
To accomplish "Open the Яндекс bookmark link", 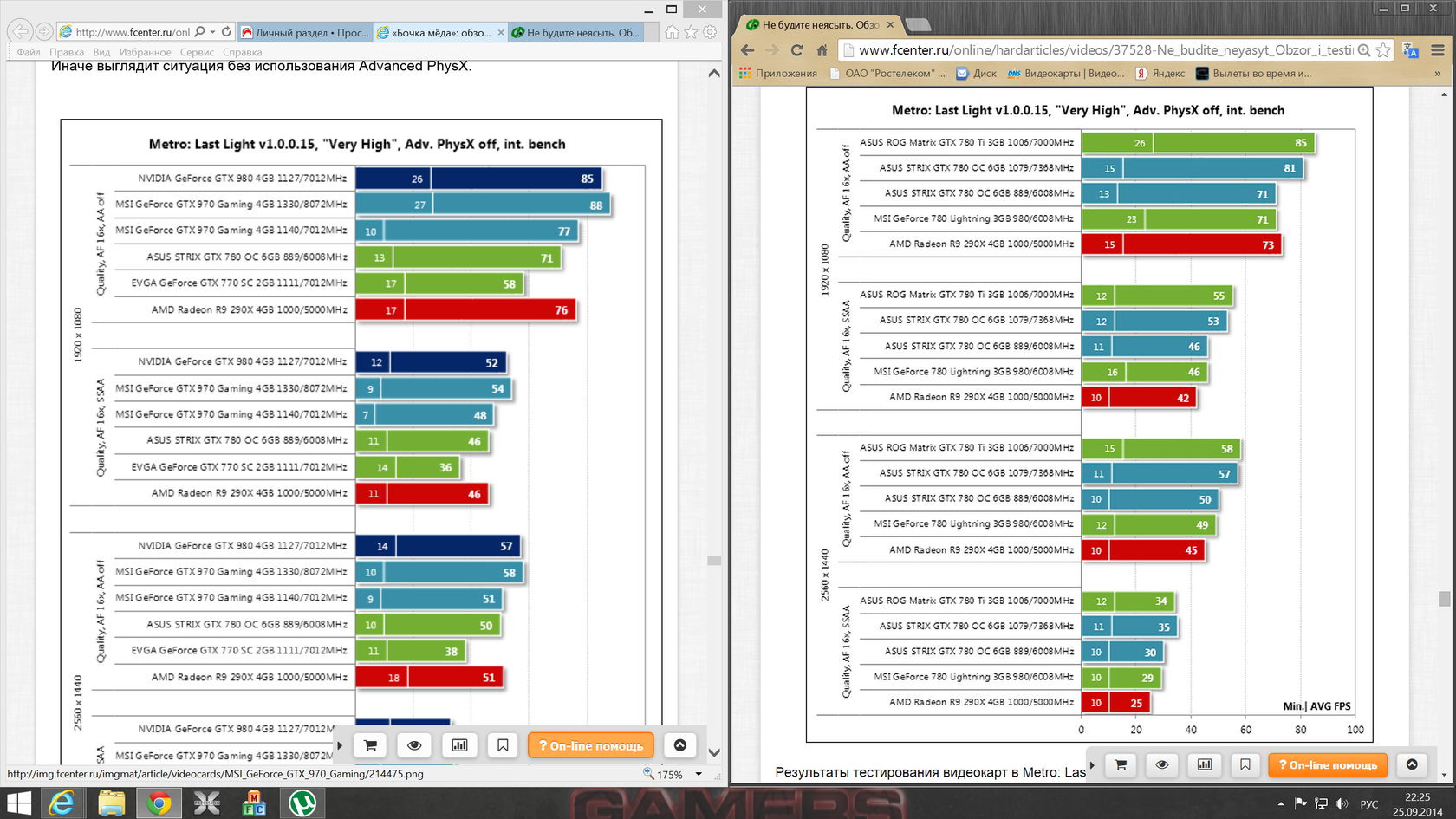I will click(1160, 74).
